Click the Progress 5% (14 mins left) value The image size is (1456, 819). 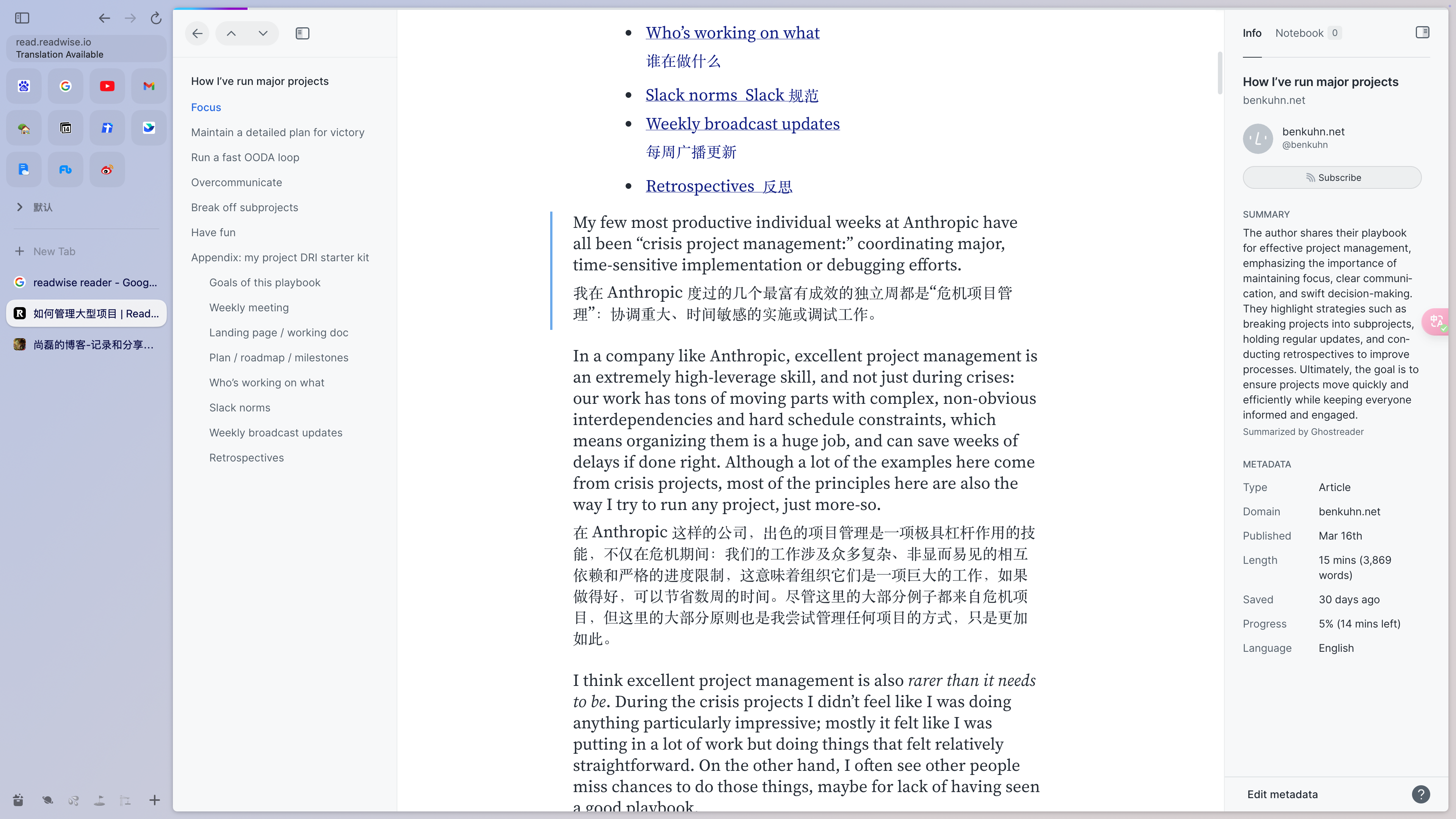(1359, 624)
